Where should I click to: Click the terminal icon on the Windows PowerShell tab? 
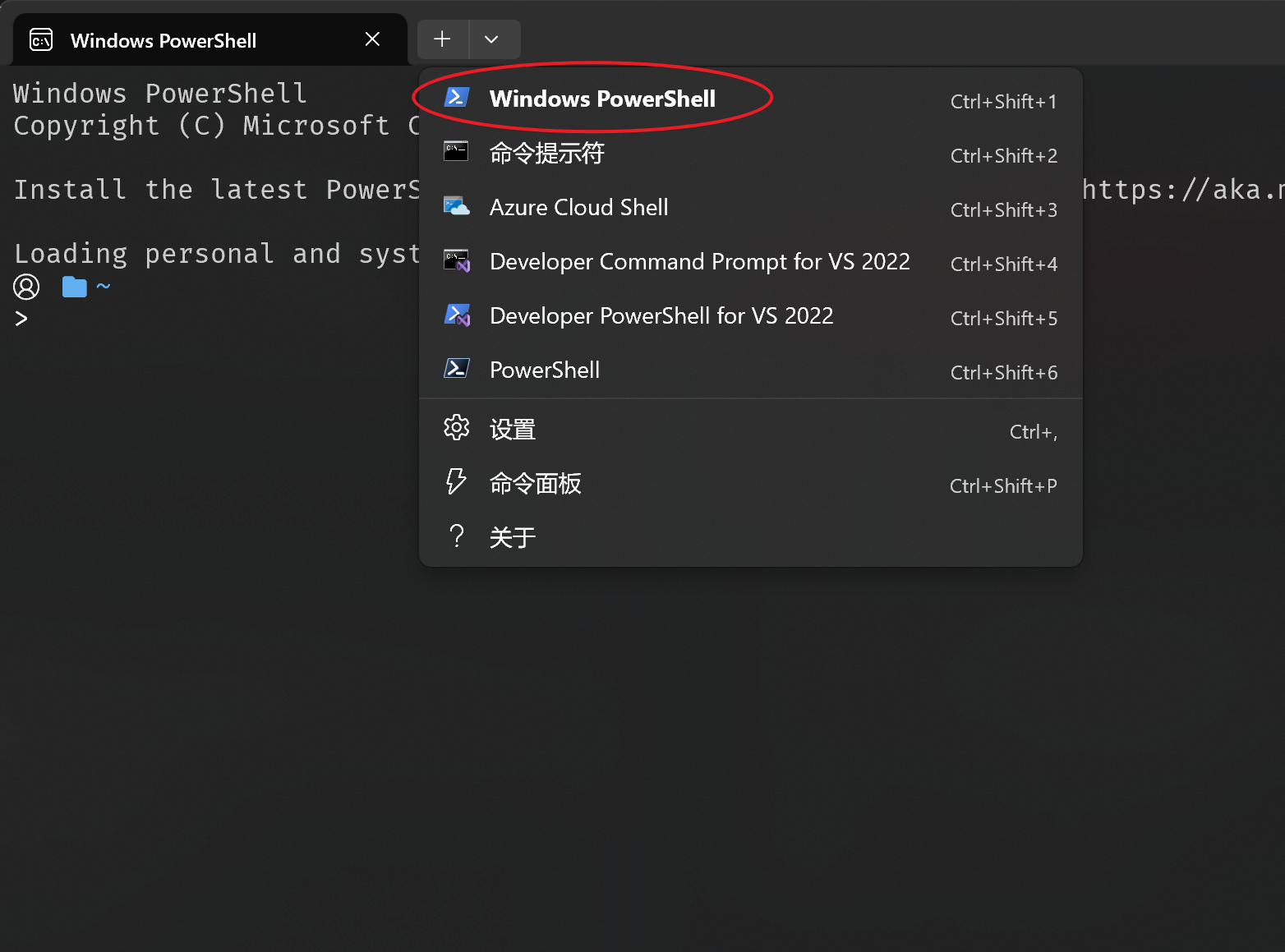point(41,39)
